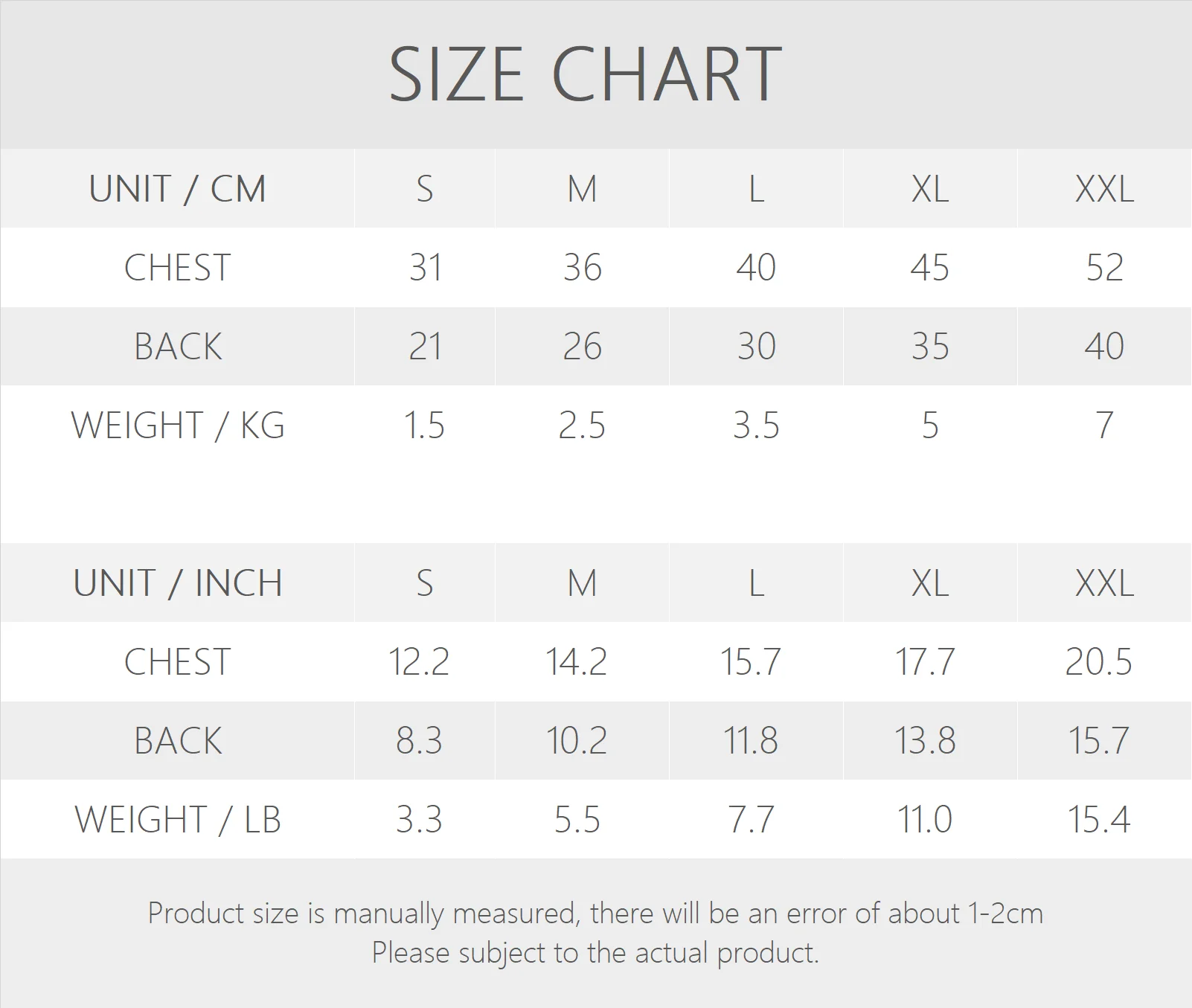Click the XXL column header in the CM table
Viewport: 1192px width, 1008px height.
(1104, 189)
